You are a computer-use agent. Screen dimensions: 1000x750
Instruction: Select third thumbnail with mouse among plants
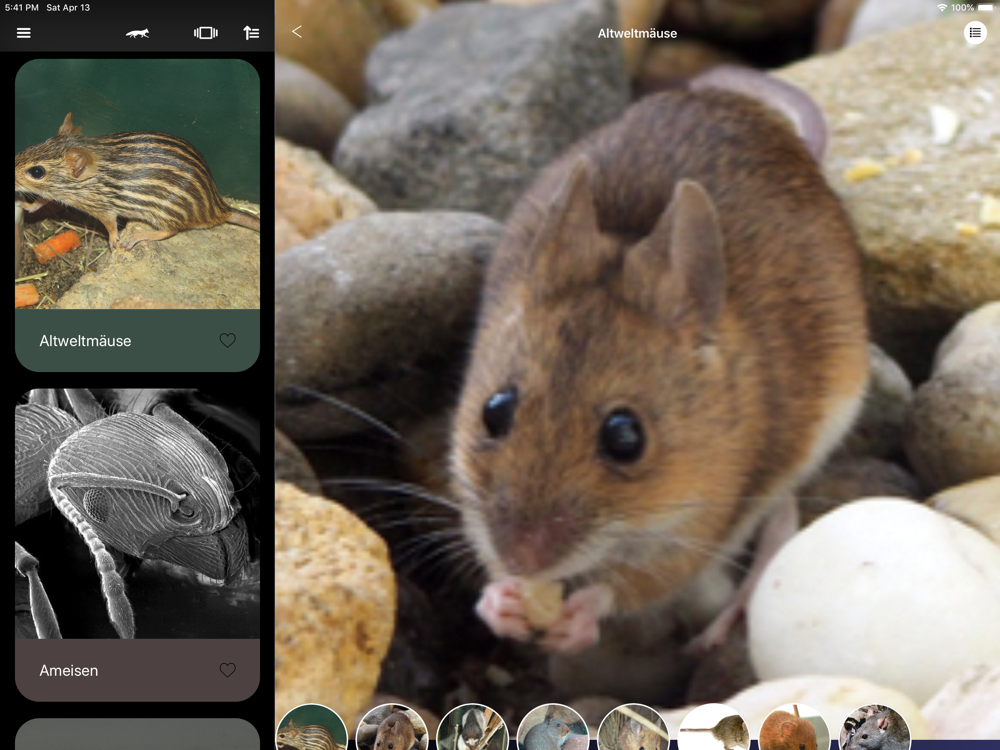pyautogui.click(x=472, y=728)
